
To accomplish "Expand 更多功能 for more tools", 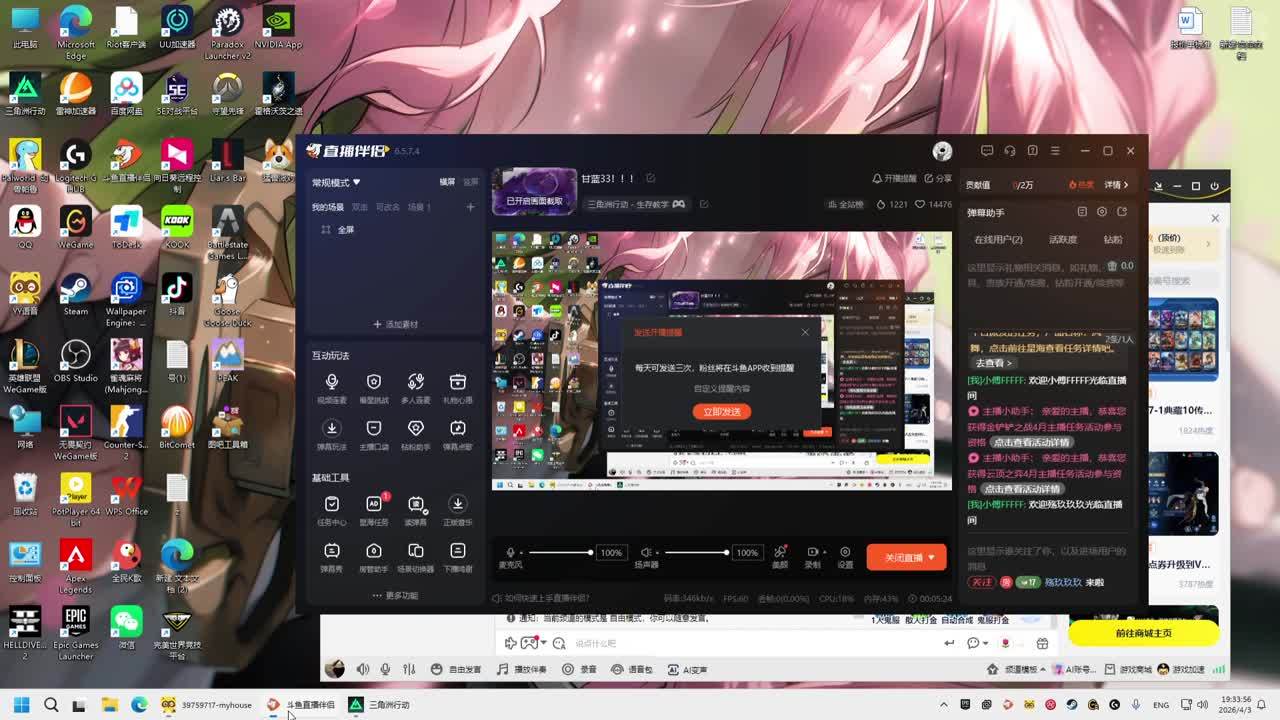I will (x=395, y=595).
